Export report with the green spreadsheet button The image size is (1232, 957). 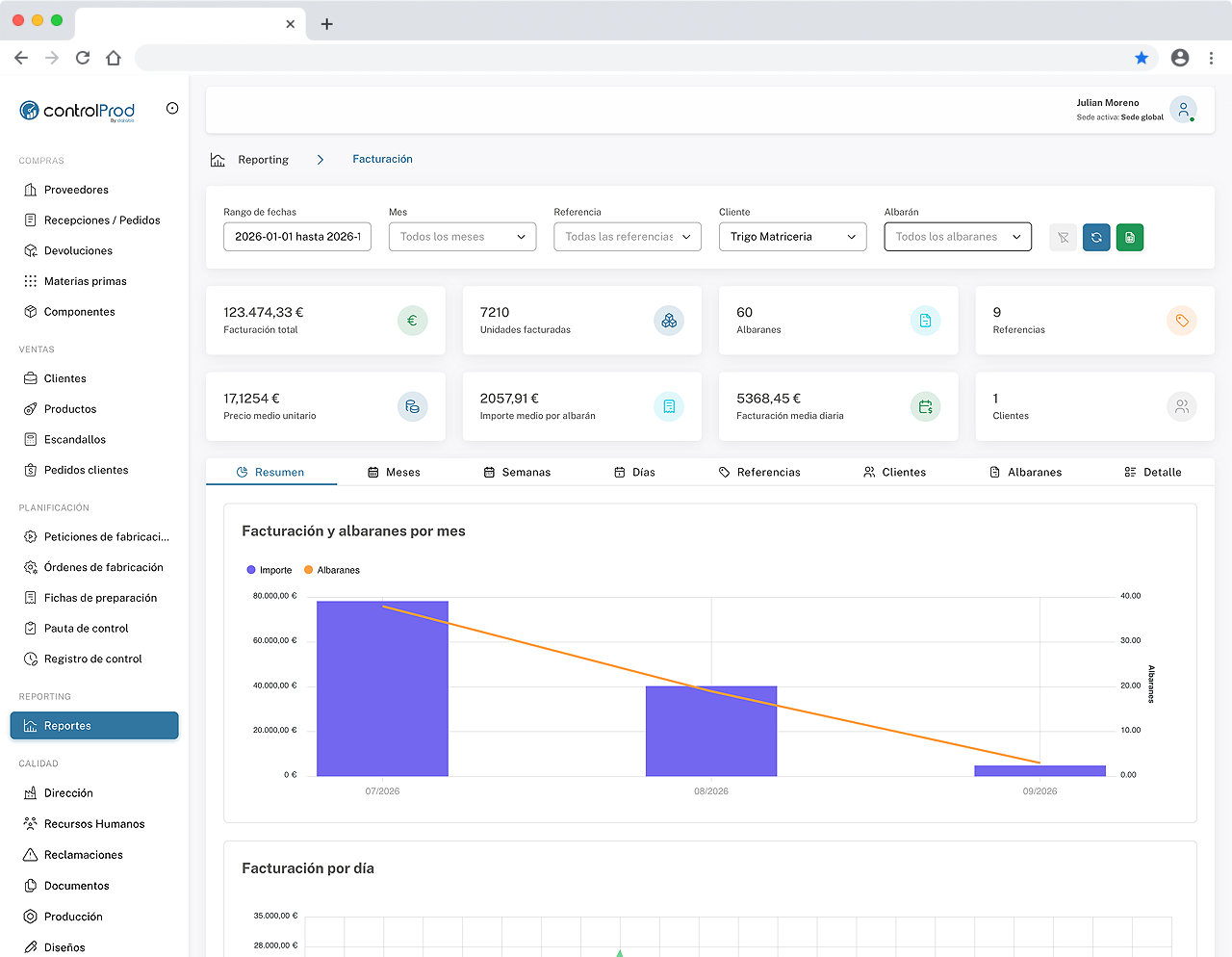[1130, 237]
